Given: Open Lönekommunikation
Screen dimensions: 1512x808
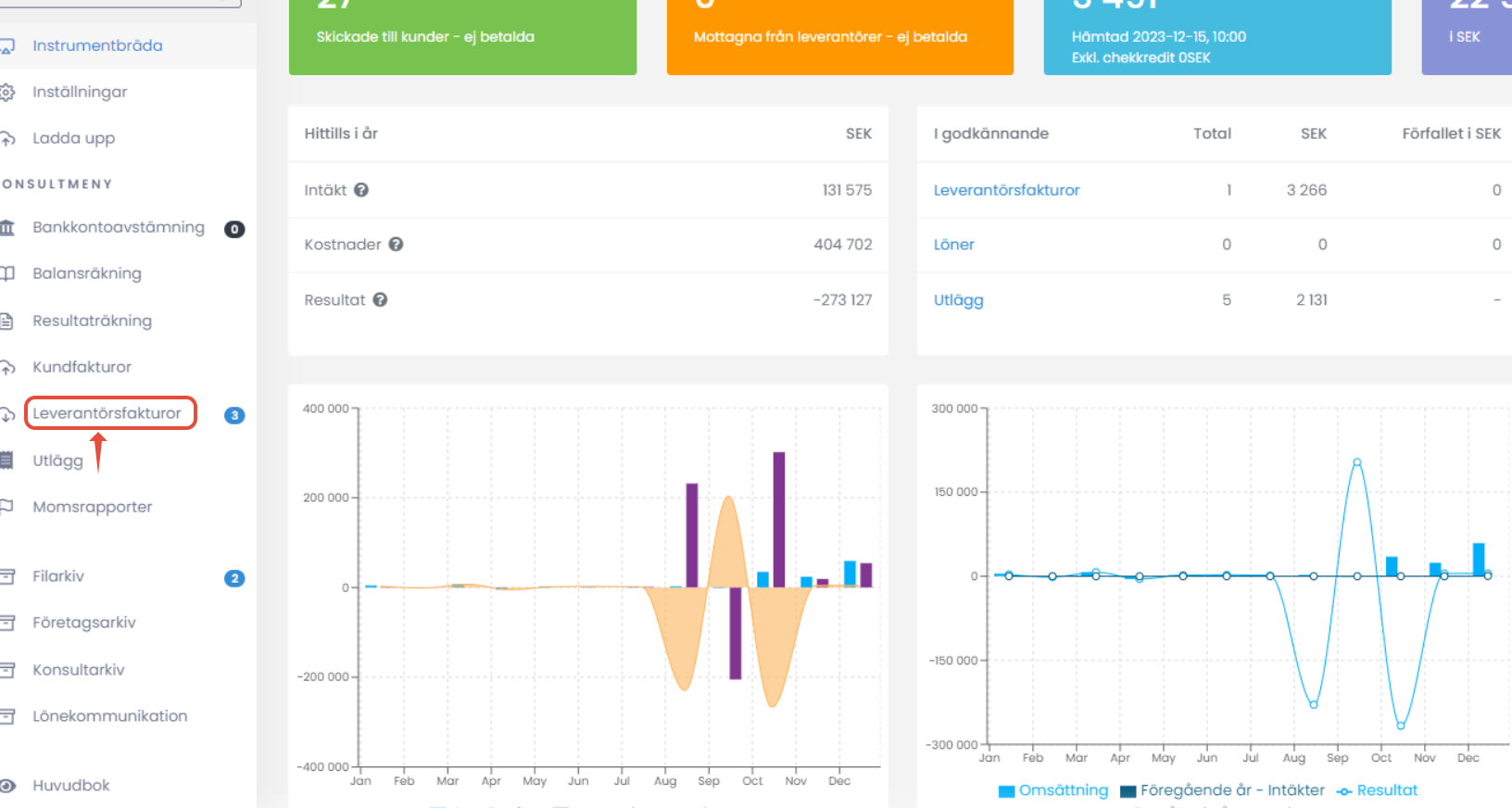Looking at the screenshot, I should pos(109,716).
